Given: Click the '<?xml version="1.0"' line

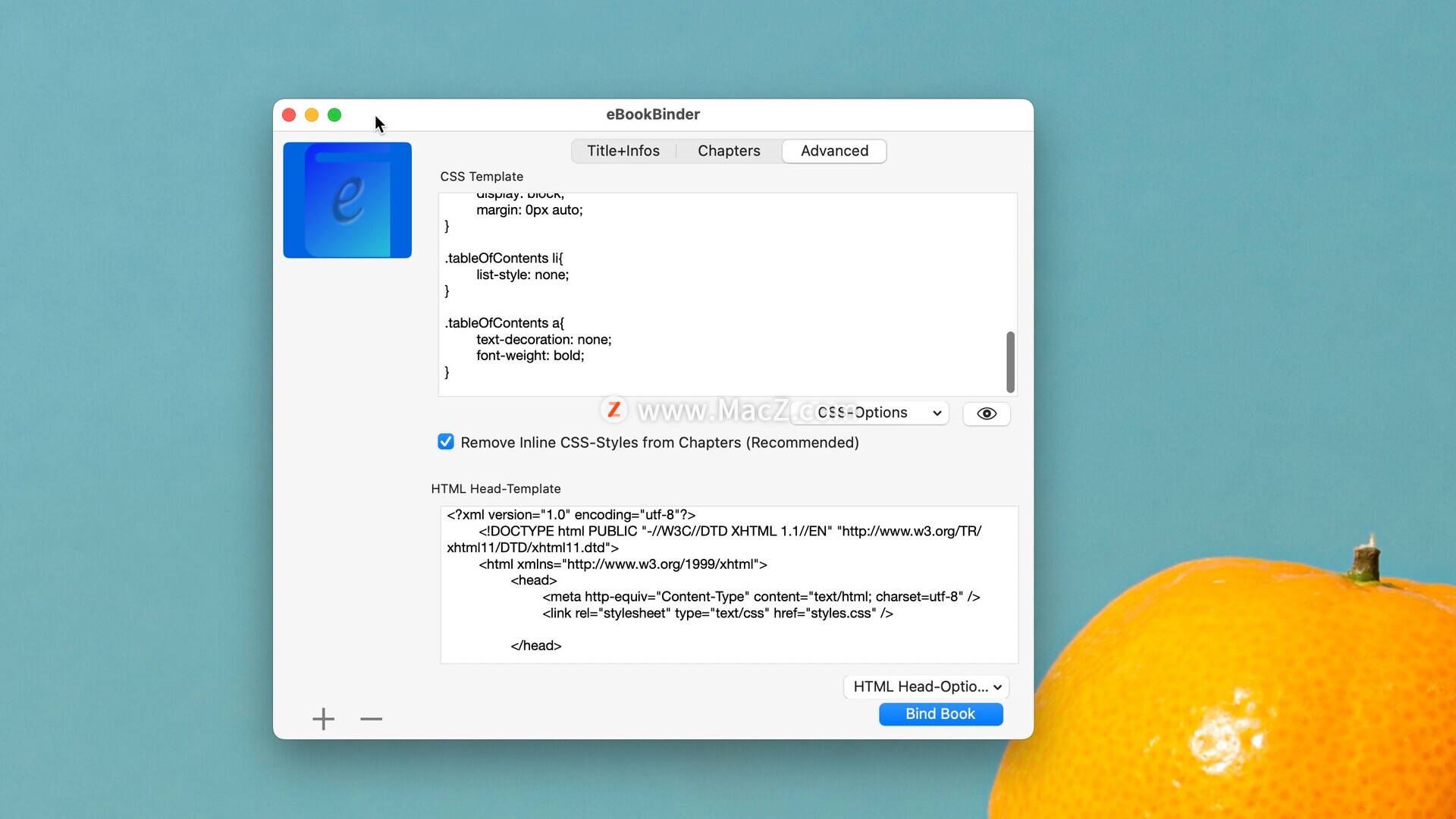Looking at the screenshot, I should [571, 515].
